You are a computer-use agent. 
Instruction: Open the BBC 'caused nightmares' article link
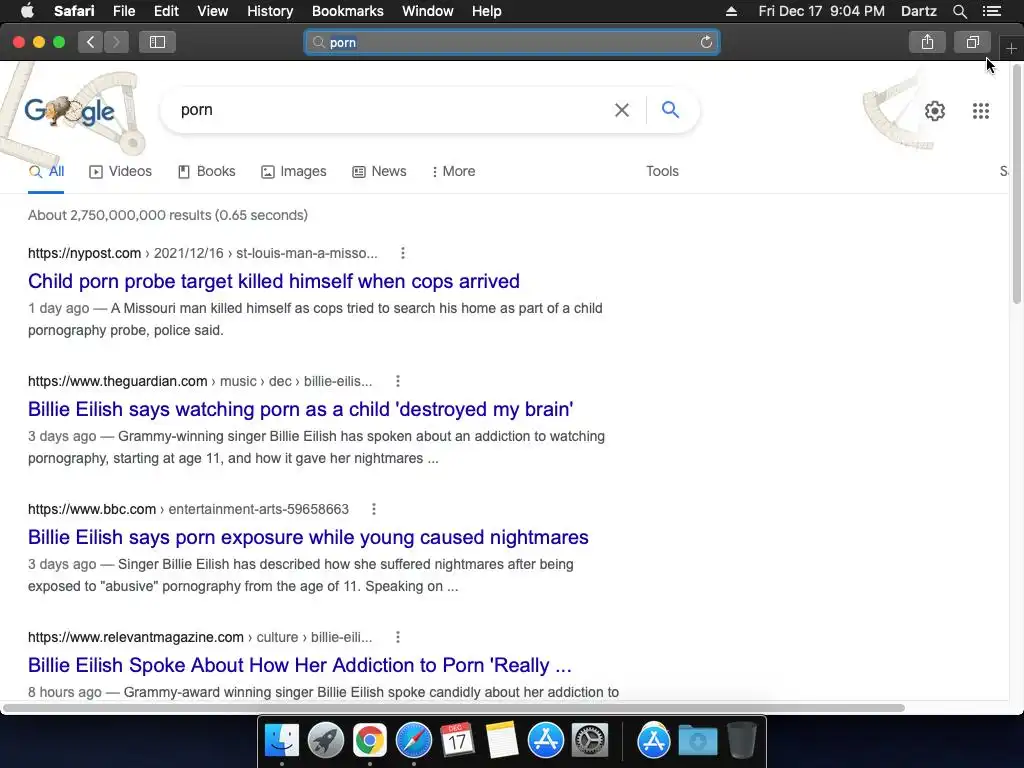click(308, 537)
